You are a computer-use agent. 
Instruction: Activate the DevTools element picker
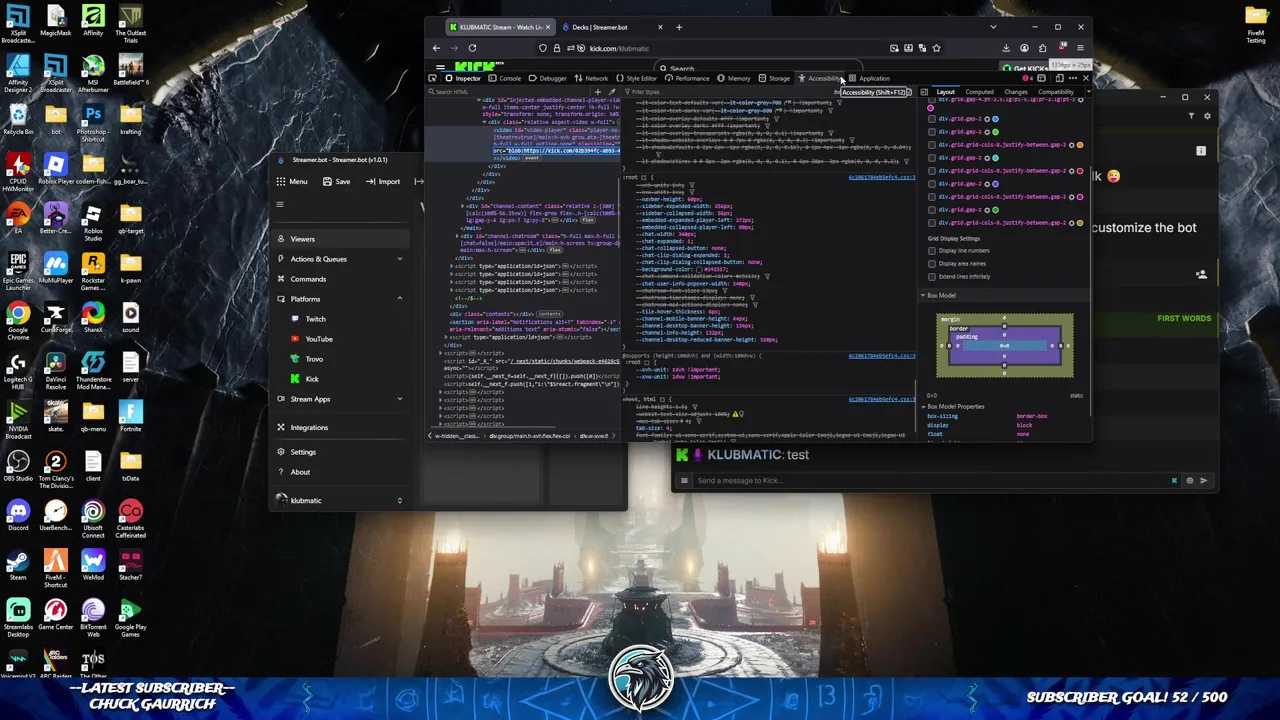coord(432,78)
